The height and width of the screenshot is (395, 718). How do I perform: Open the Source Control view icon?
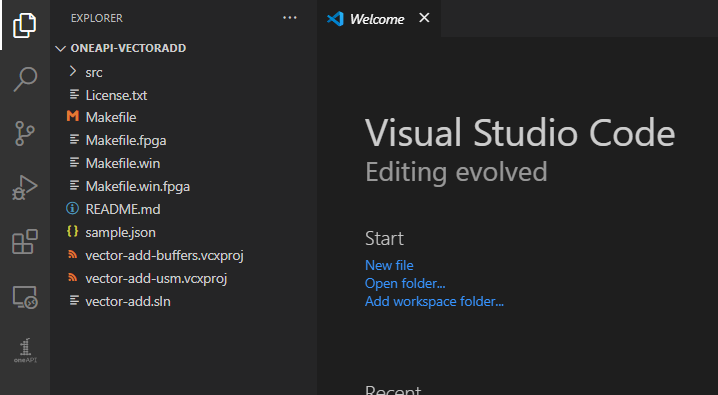tap(25, 133)
